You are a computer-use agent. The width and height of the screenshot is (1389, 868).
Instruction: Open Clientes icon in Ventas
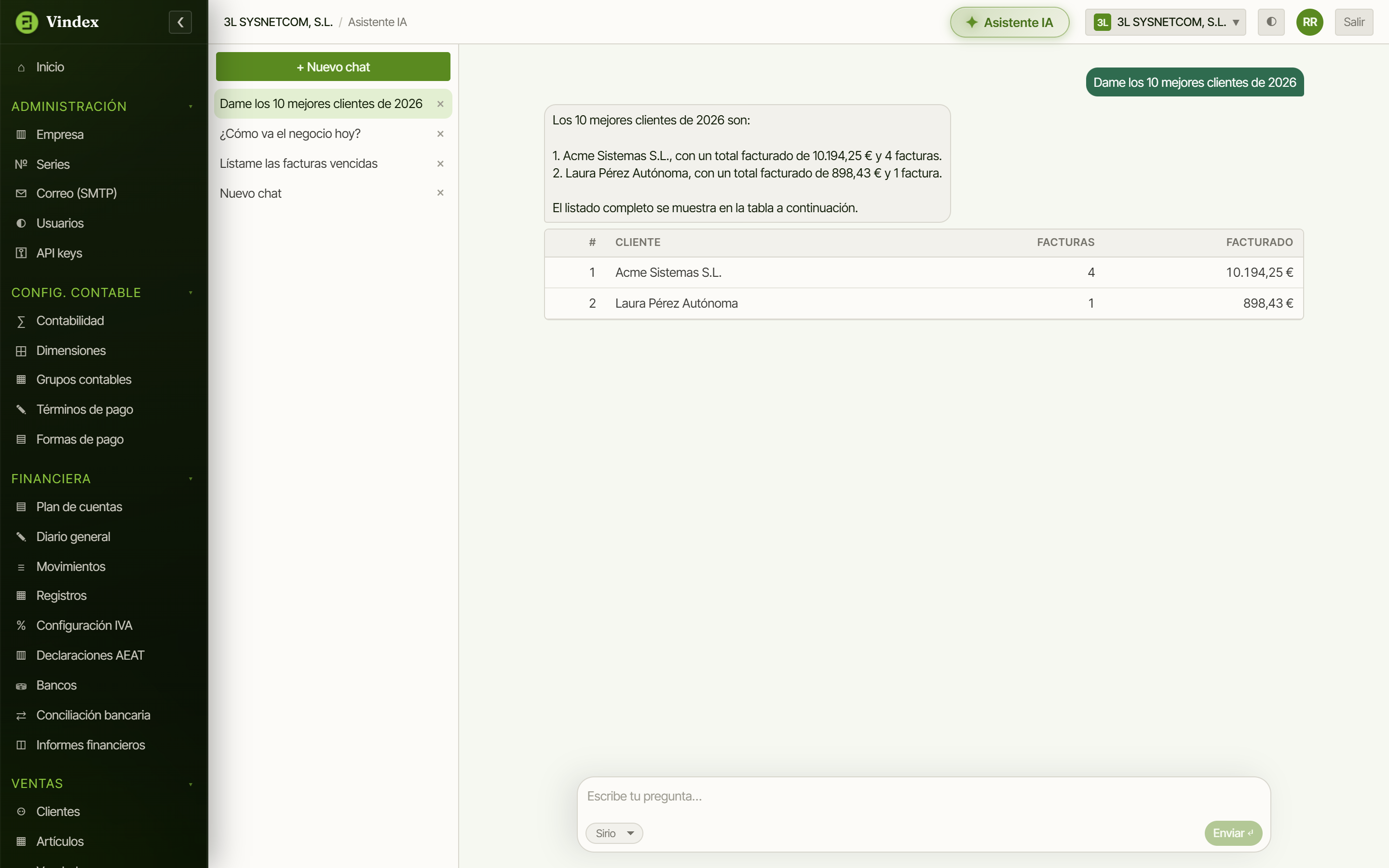(x=21, y=812)
